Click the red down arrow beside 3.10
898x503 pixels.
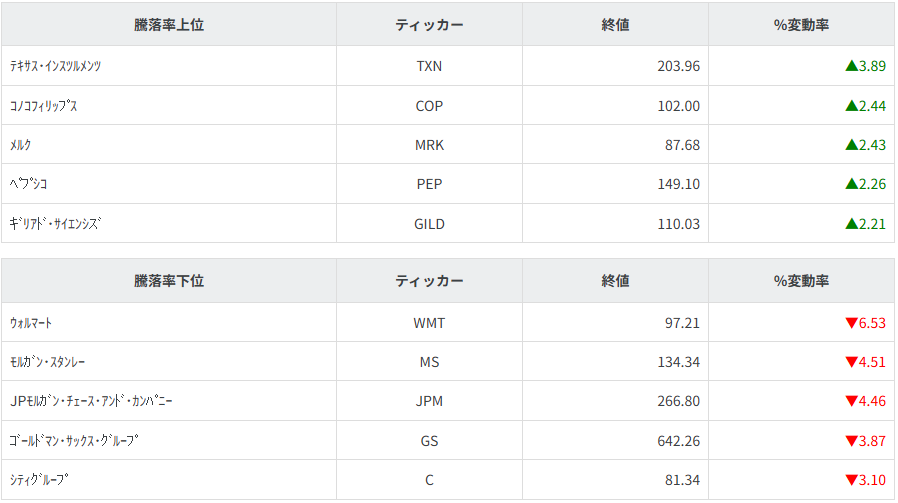tap(851, 480)
